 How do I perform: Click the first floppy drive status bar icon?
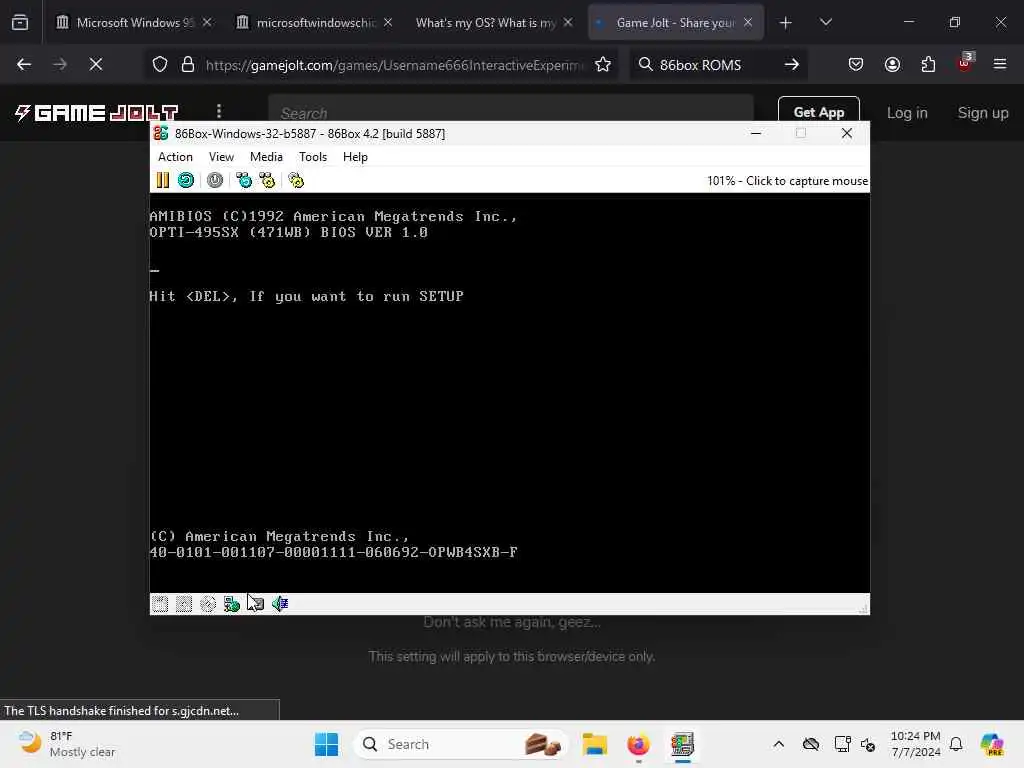160,604
